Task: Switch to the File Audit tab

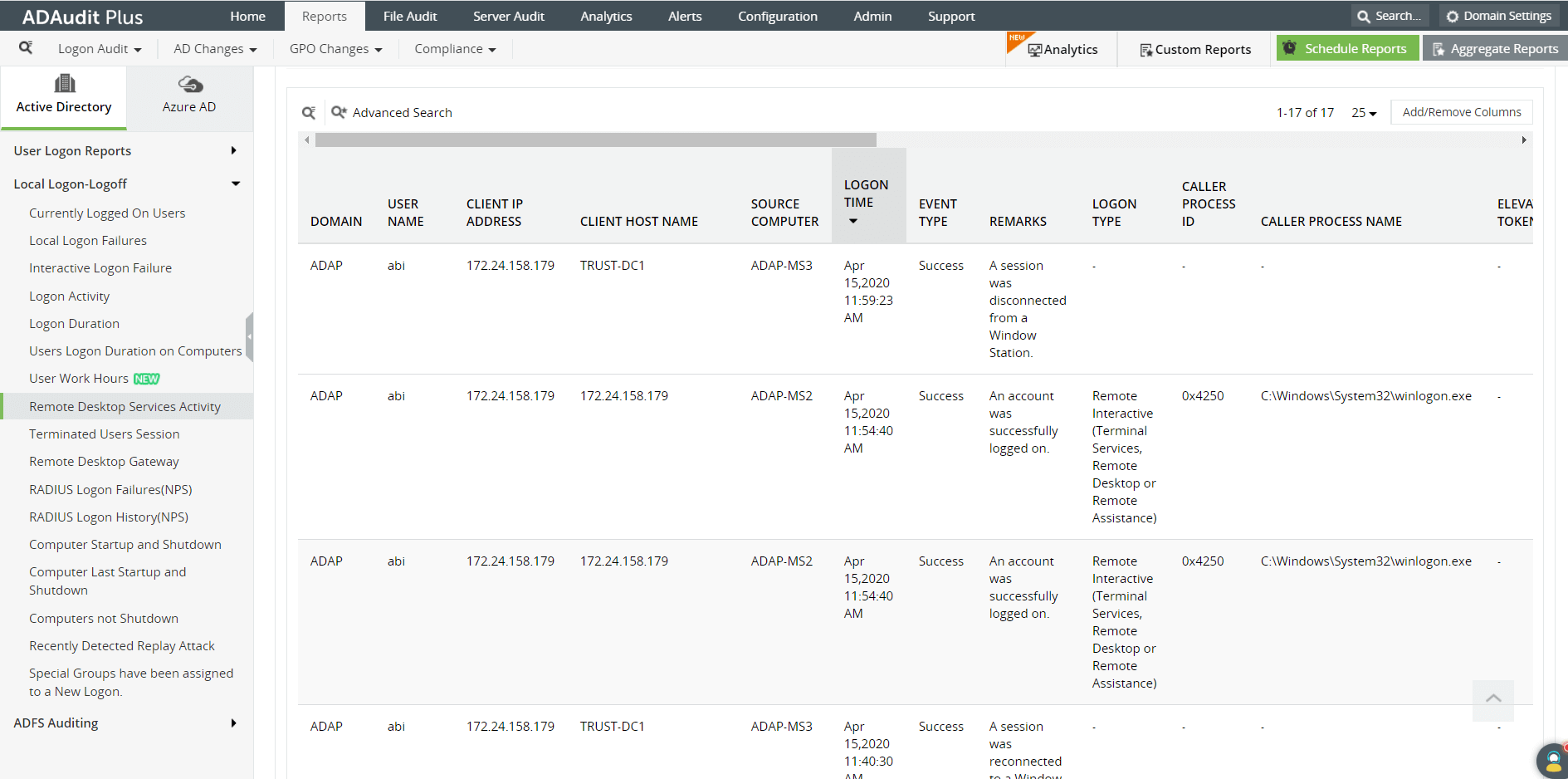Action: (x=410, y=17)
